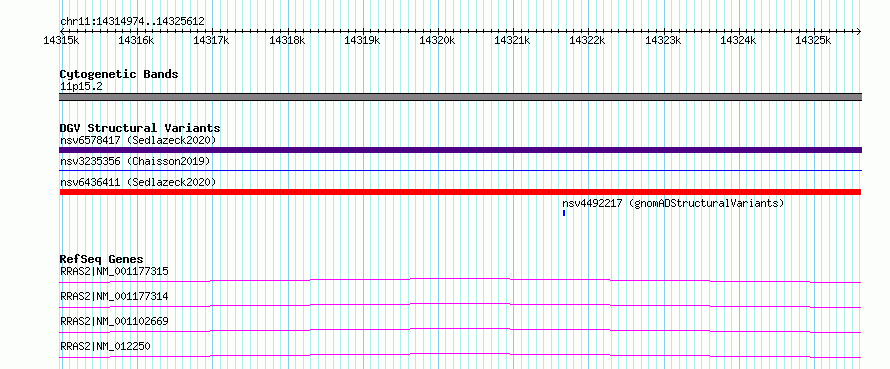The width and height of the screenshot is (890, 369).
Task: Select the 14324k ruler tick label
Action: pyautogui.click(x=738, y=40)
